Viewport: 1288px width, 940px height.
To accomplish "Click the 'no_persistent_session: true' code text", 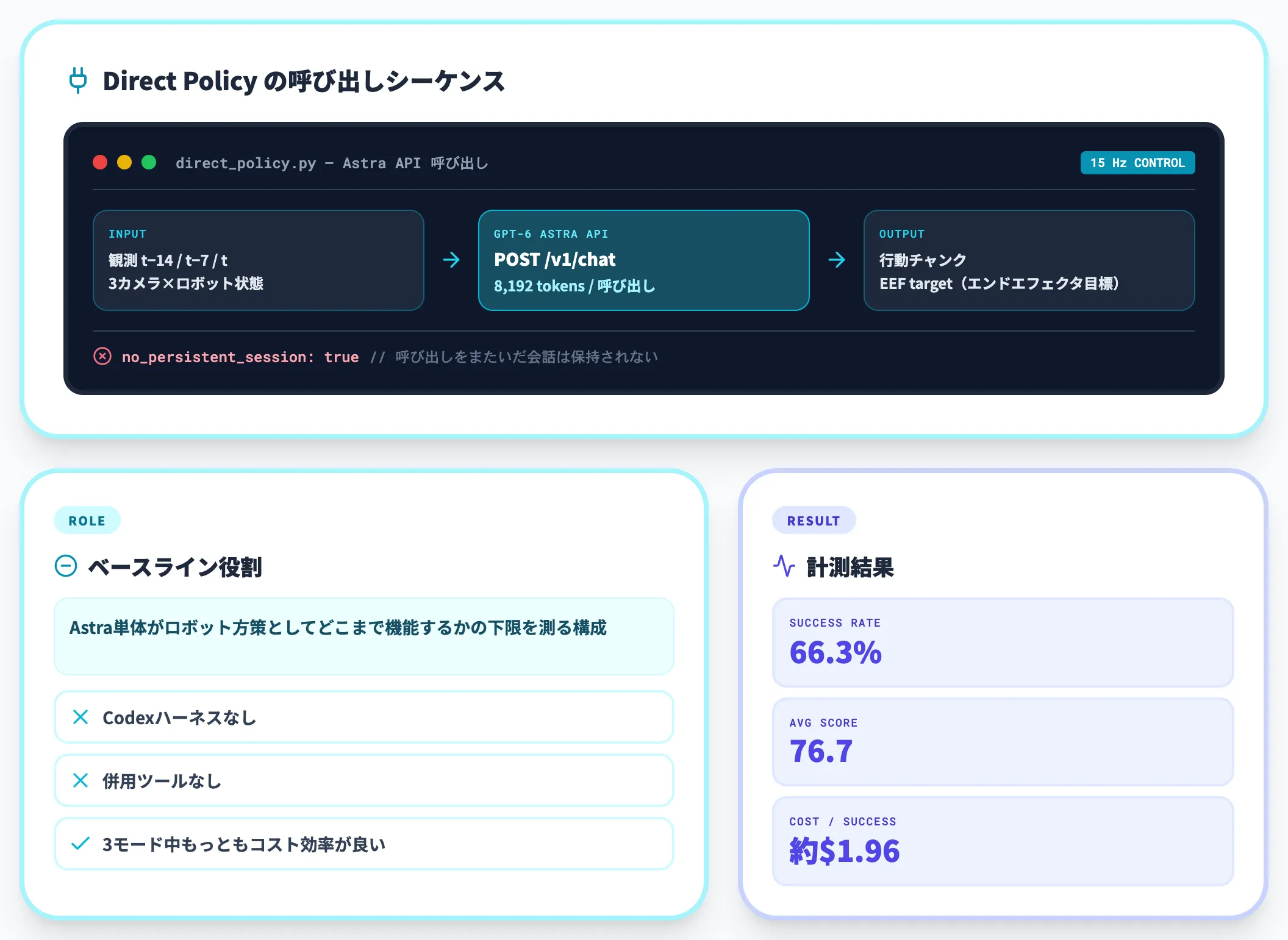I will tap(240, 357).
